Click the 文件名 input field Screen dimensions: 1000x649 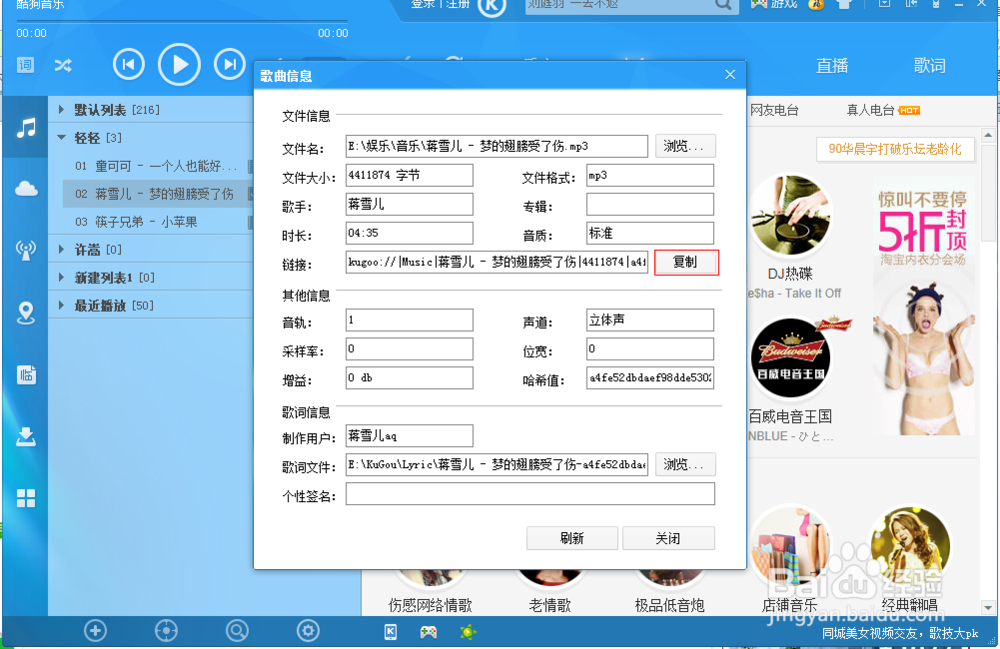pos(497,146)
